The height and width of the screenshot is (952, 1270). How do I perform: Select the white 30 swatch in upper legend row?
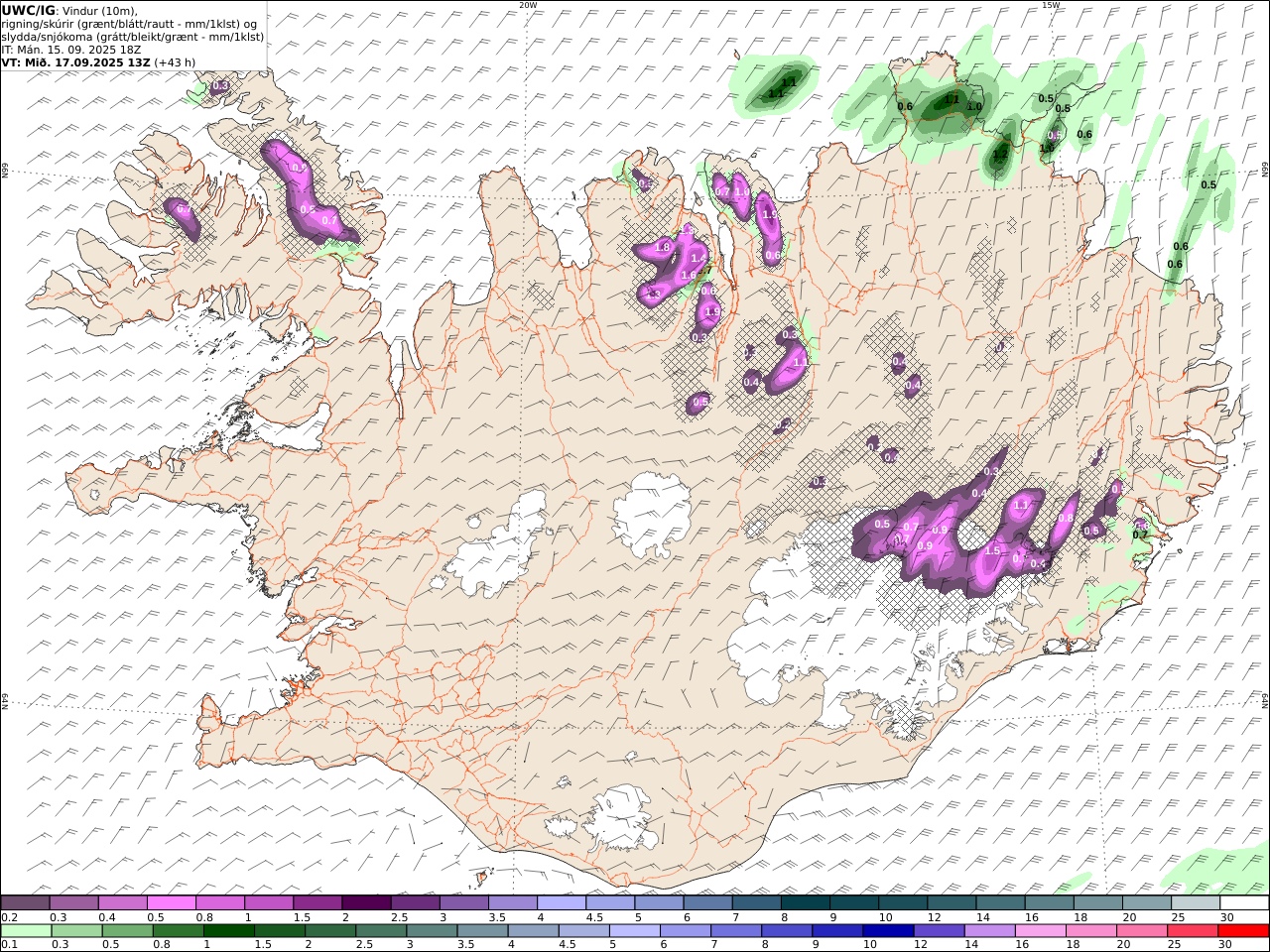[1244, 902]
